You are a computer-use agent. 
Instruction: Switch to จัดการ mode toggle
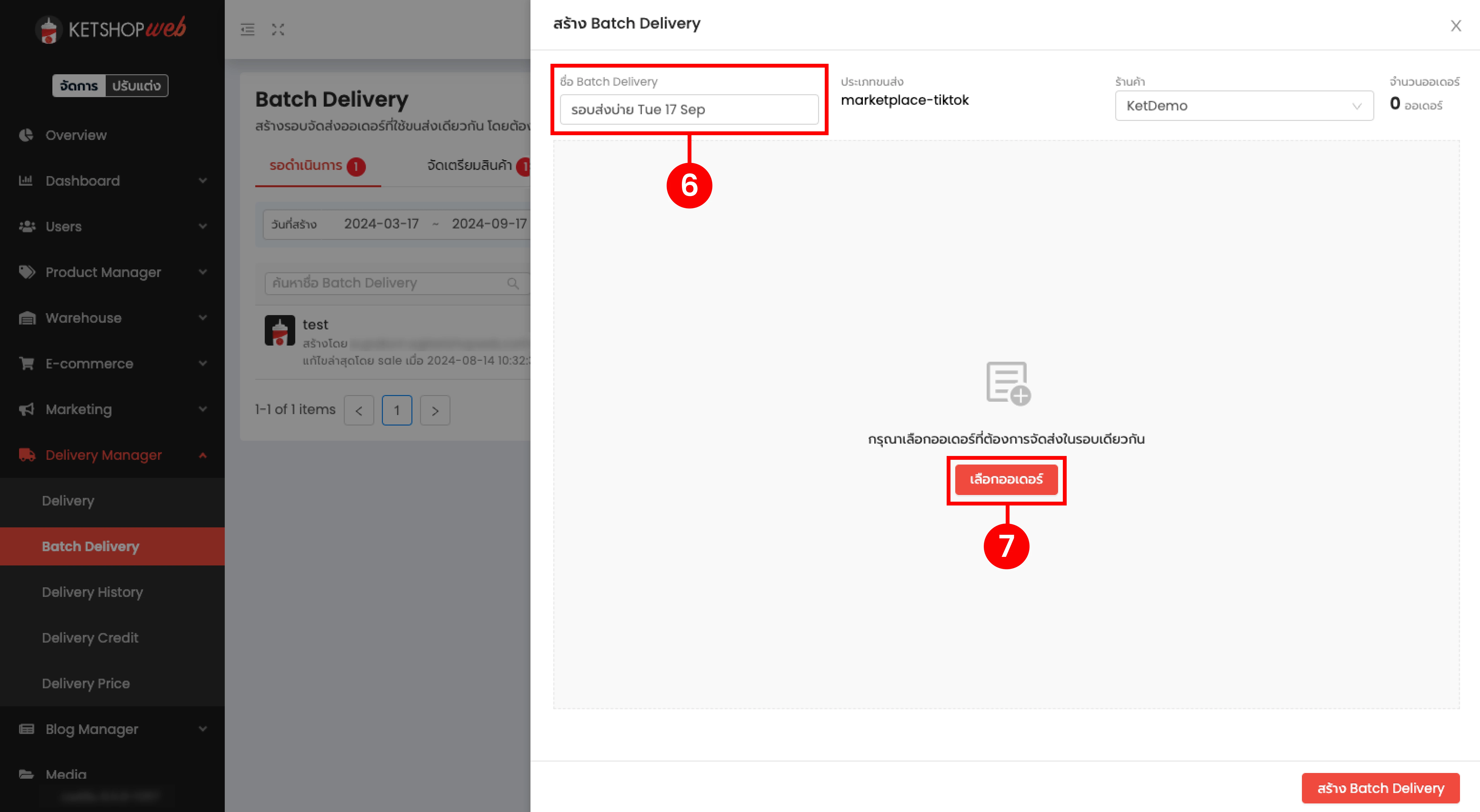click(79, 86)
